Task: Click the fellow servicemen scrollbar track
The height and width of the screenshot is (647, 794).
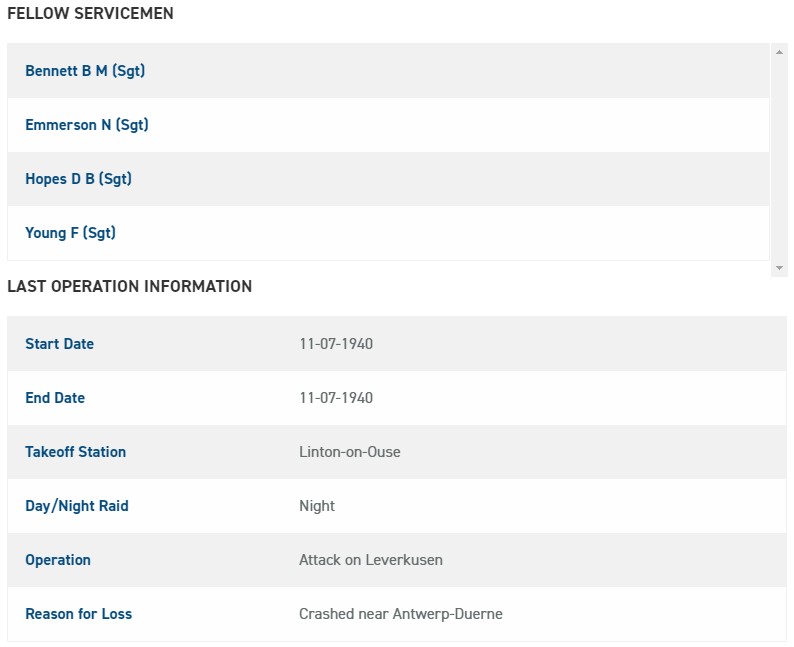Action: (780, 160)
